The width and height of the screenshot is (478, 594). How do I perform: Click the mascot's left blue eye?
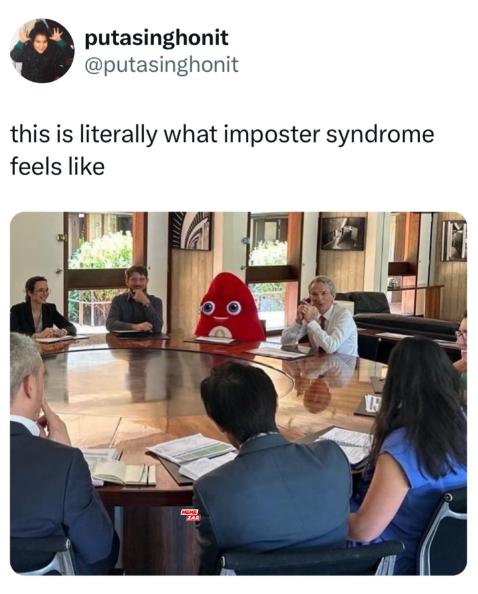[208, 308]
